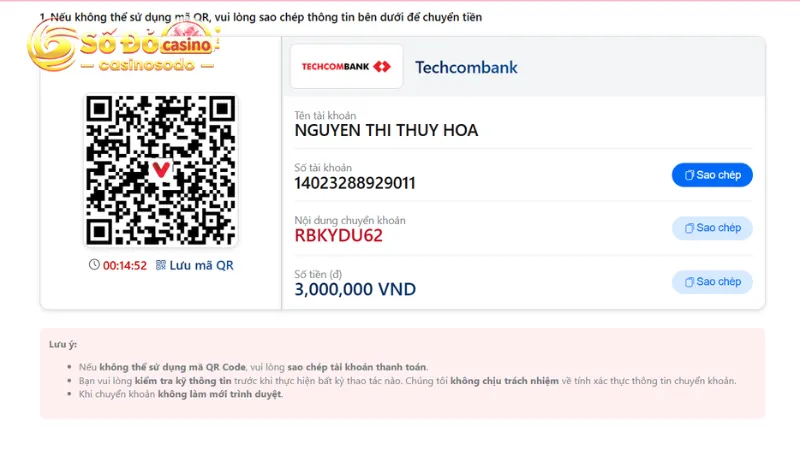Click the copy icon in the amount button
Viewport: 800px width, 450px height.
pos(689,282)
